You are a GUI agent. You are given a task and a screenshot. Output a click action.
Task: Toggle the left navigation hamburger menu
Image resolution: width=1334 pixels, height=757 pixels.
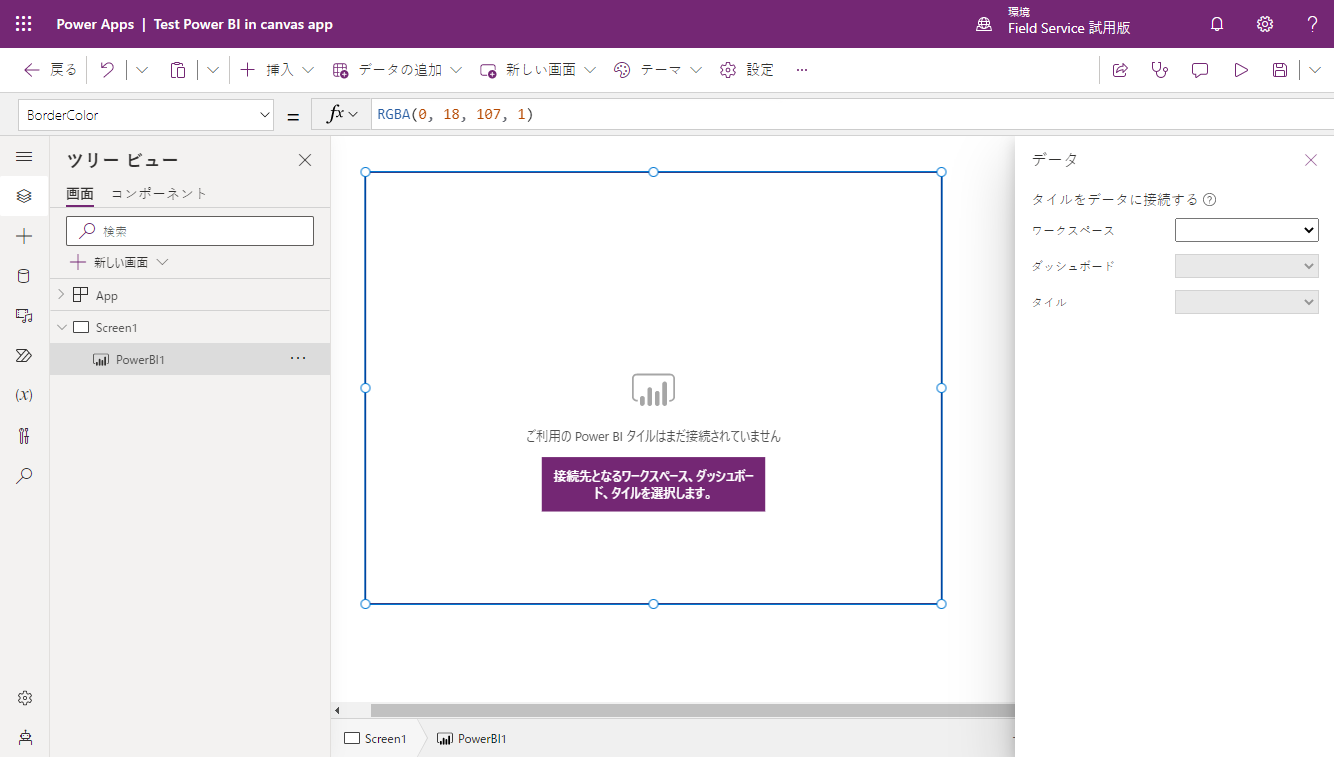click(x=25, y=157)
